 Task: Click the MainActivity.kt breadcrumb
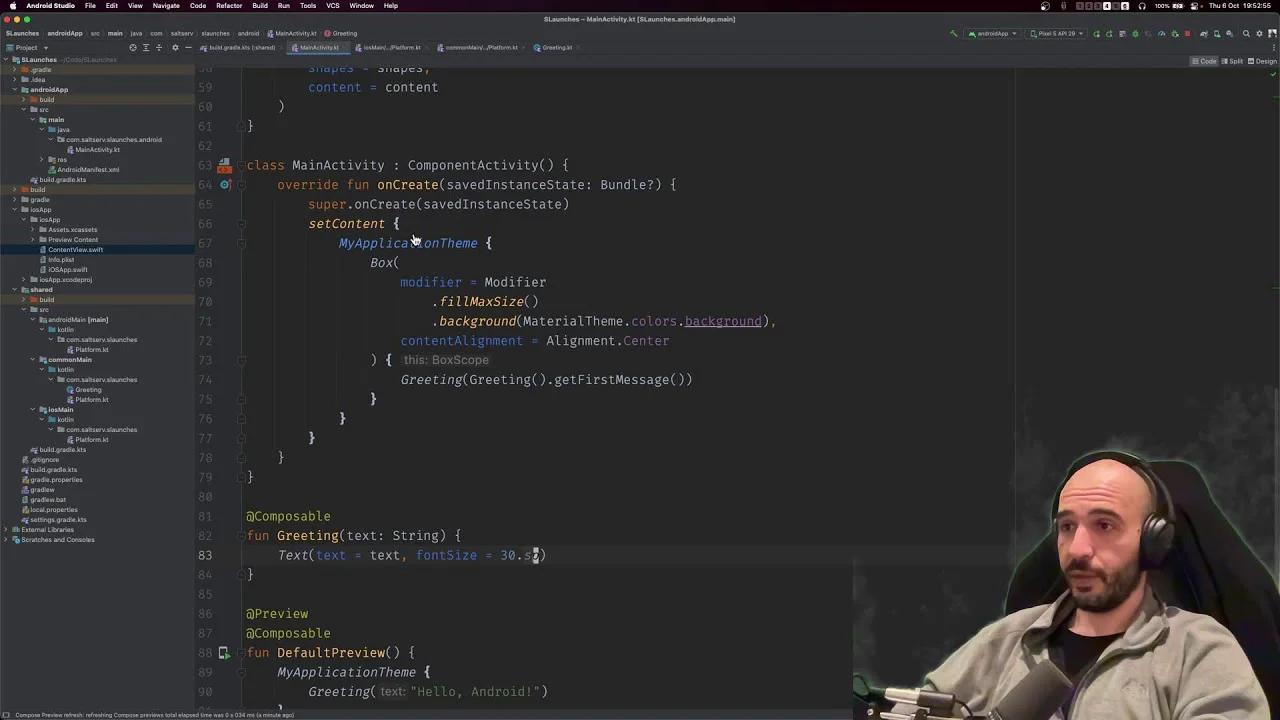pyautogui.click(x=295, y=33)
